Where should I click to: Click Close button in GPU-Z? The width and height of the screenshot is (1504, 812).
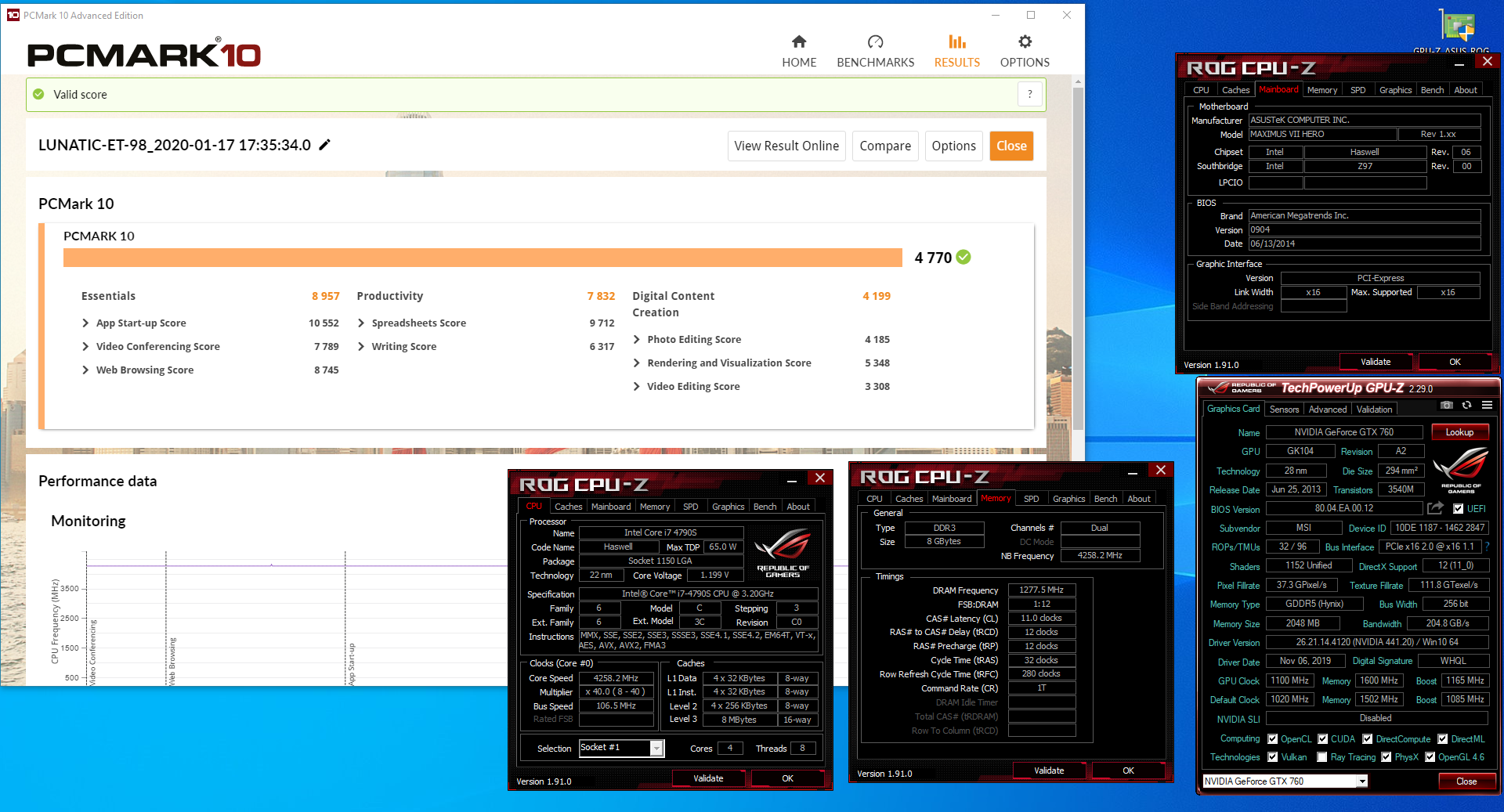pos(1466,781)
